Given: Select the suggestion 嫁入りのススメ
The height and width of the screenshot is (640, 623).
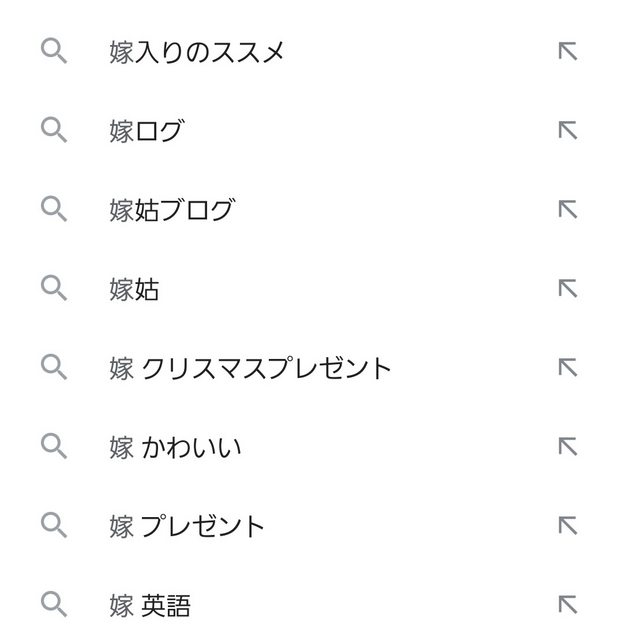Looking at the screenshot, I should pyautogui.click(x=196, y=52).
